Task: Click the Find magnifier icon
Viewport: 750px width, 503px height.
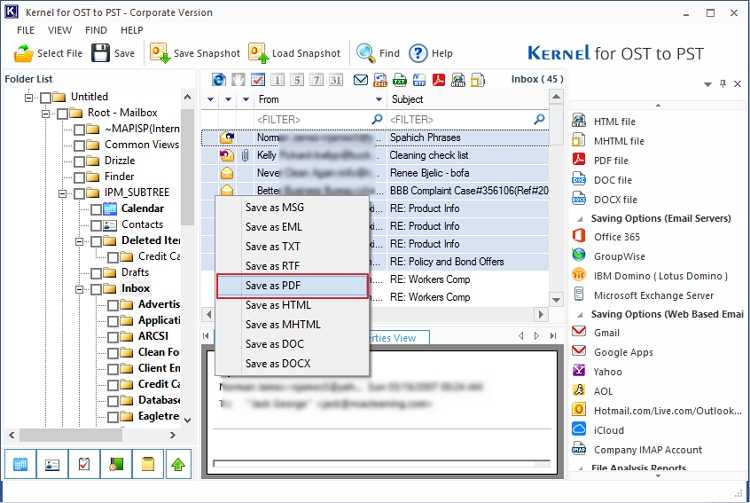Action: point(366,53)
